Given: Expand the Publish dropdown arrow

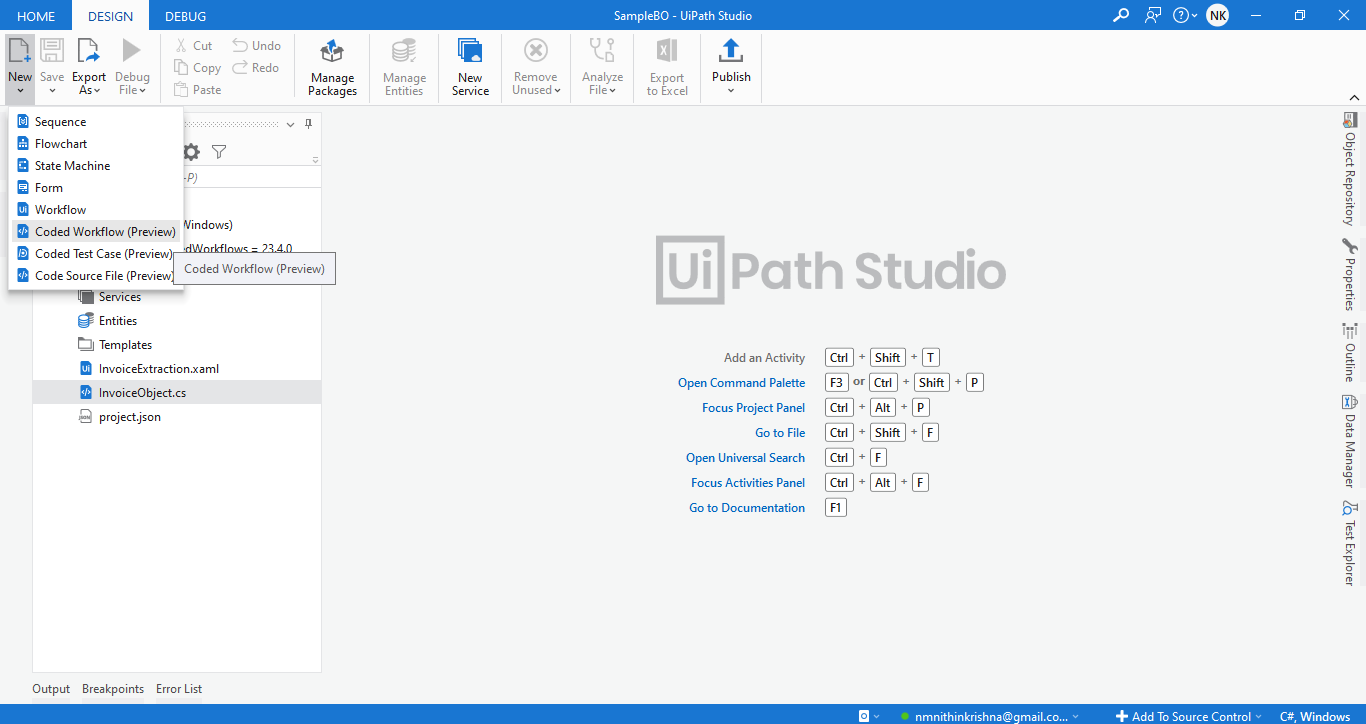Looking at the screenshot, I should [731, 91].
